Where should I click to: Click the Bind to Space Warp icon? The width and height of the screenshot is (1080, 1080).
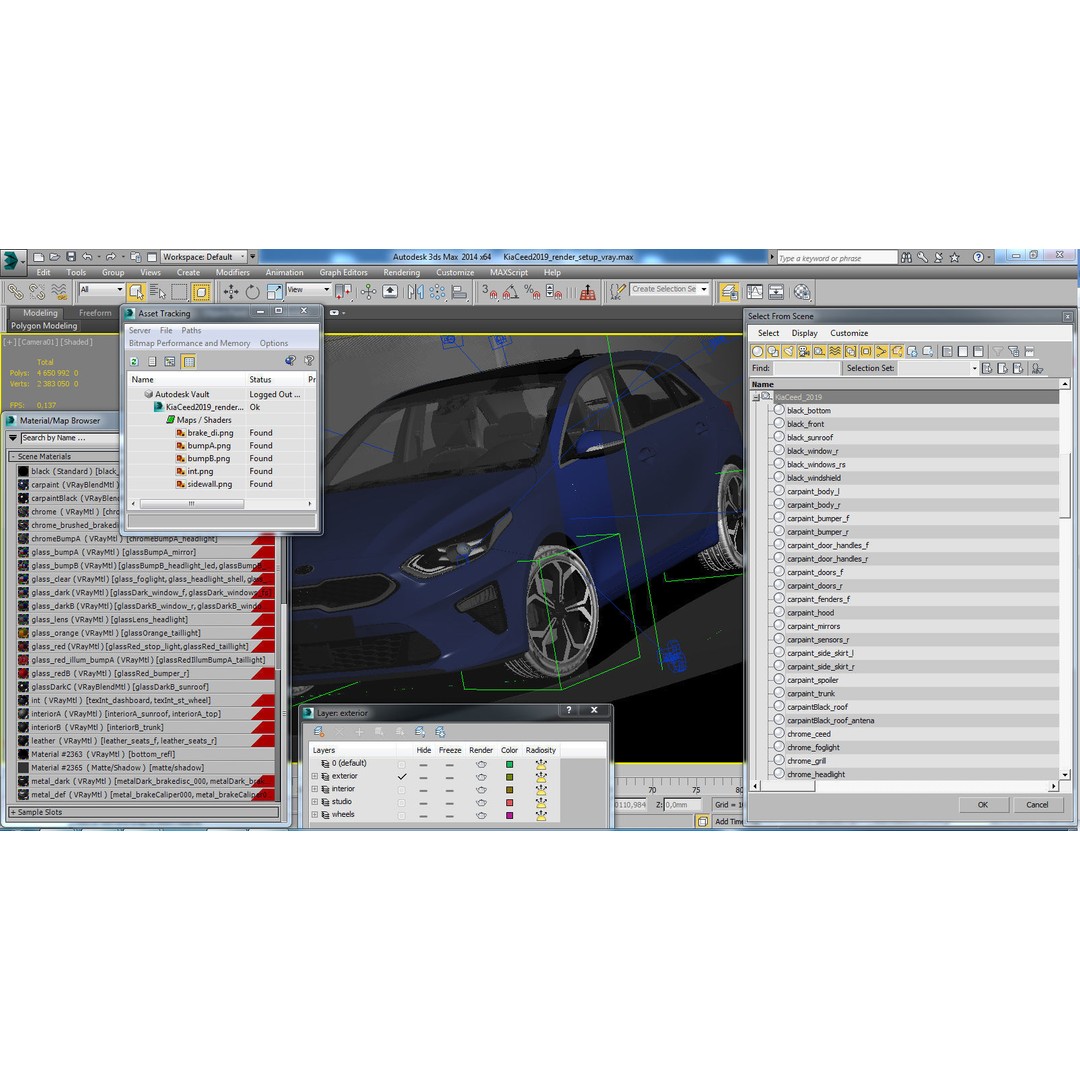(59, 292)
